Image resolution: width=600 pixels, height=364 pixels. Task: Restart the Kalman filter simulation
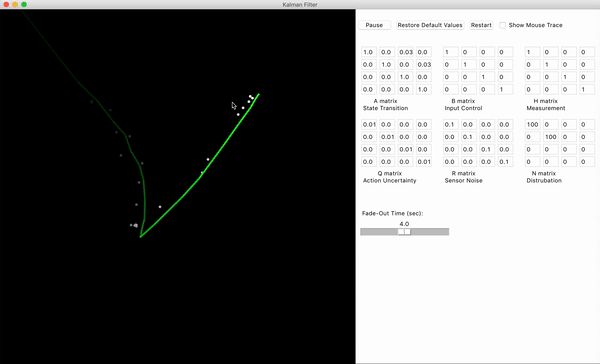click(481, 25)
